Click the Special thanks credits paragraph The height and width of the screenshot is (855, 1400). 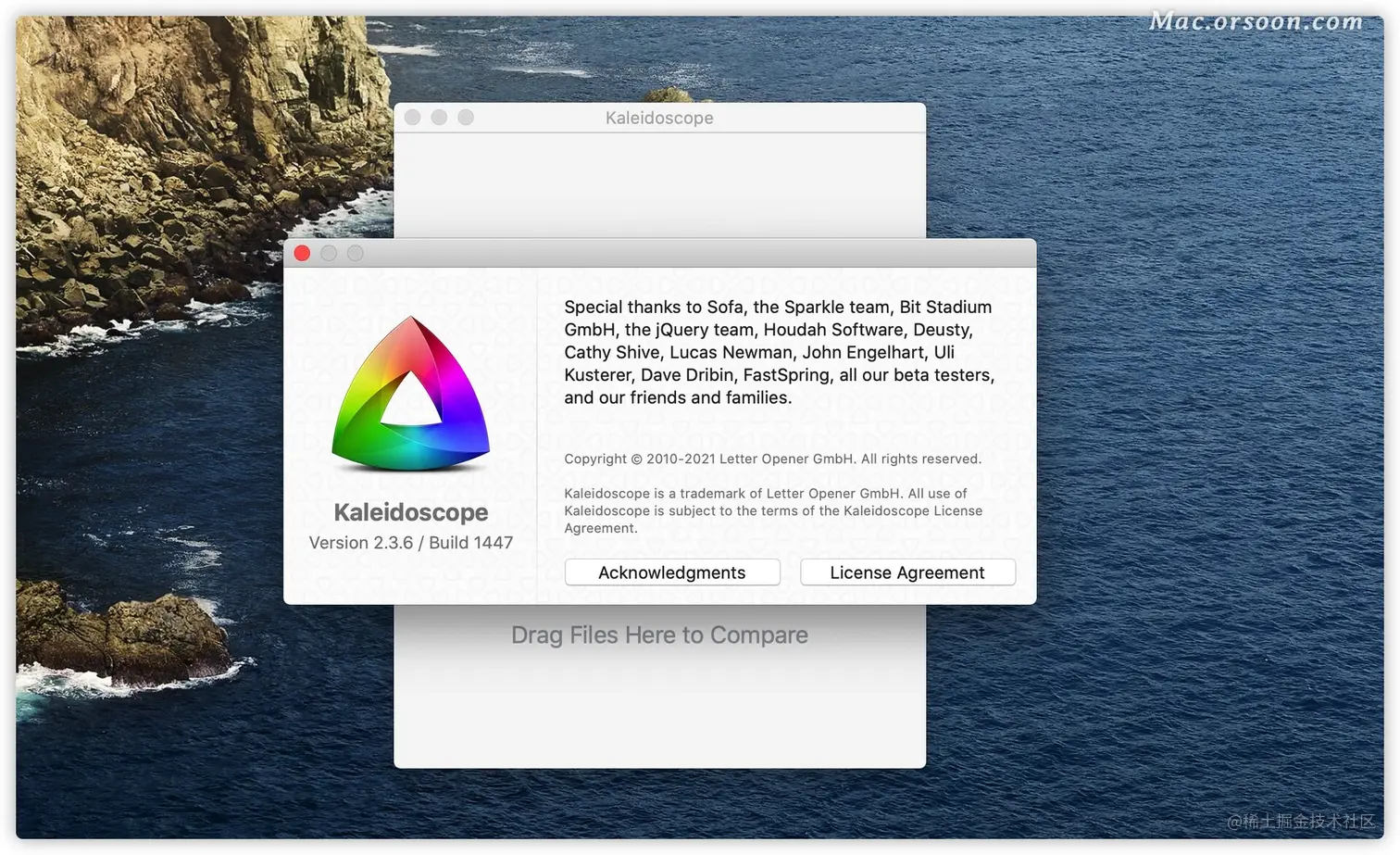779,352
